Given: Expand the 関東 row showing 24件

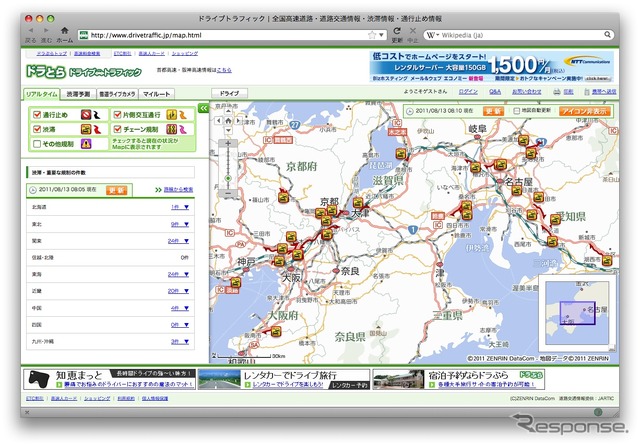Looking at the screenshot, I should pyautogui.click(x=178, y=241).
